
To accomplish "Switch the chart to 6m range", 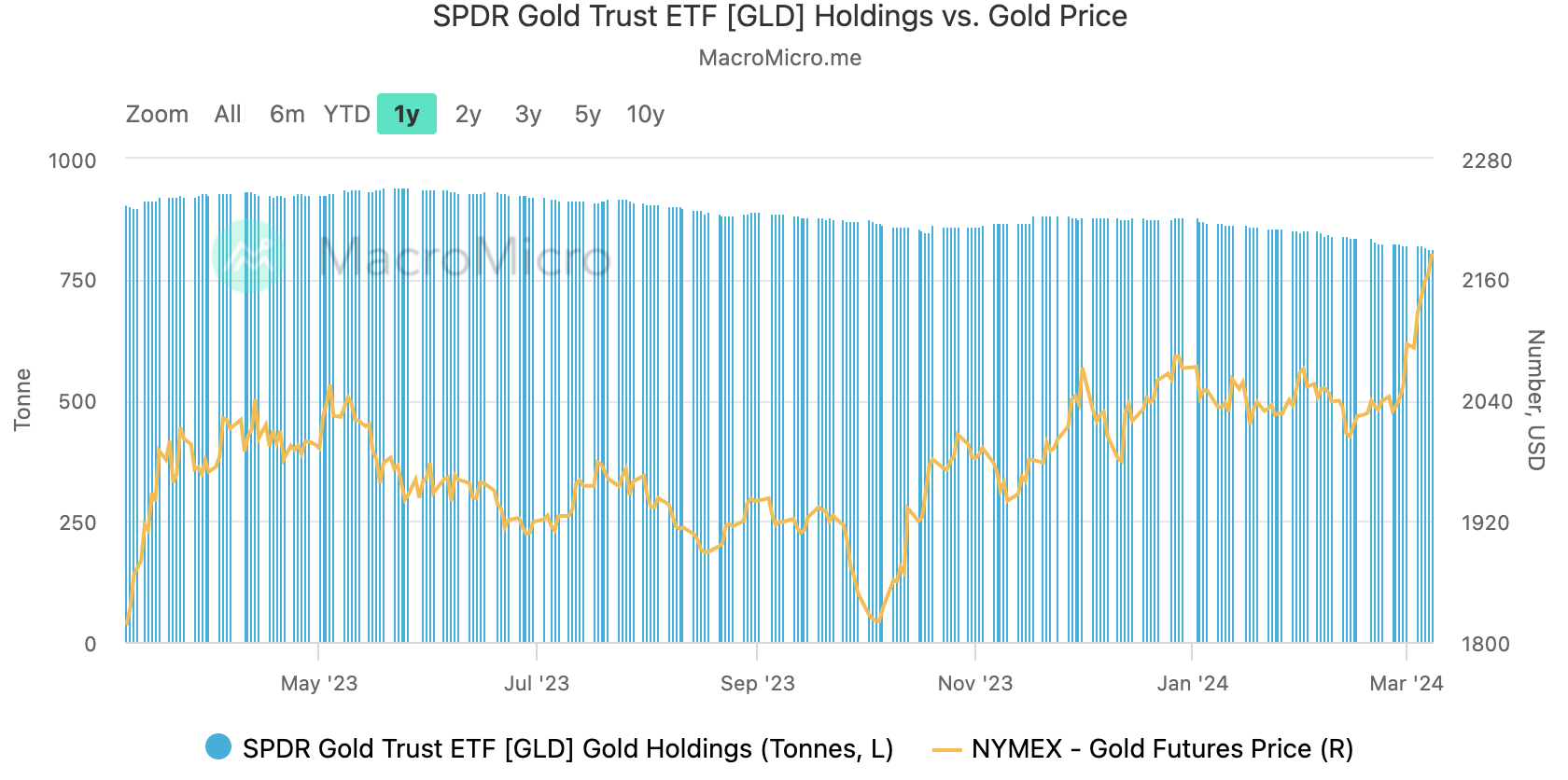I will 287,114.
